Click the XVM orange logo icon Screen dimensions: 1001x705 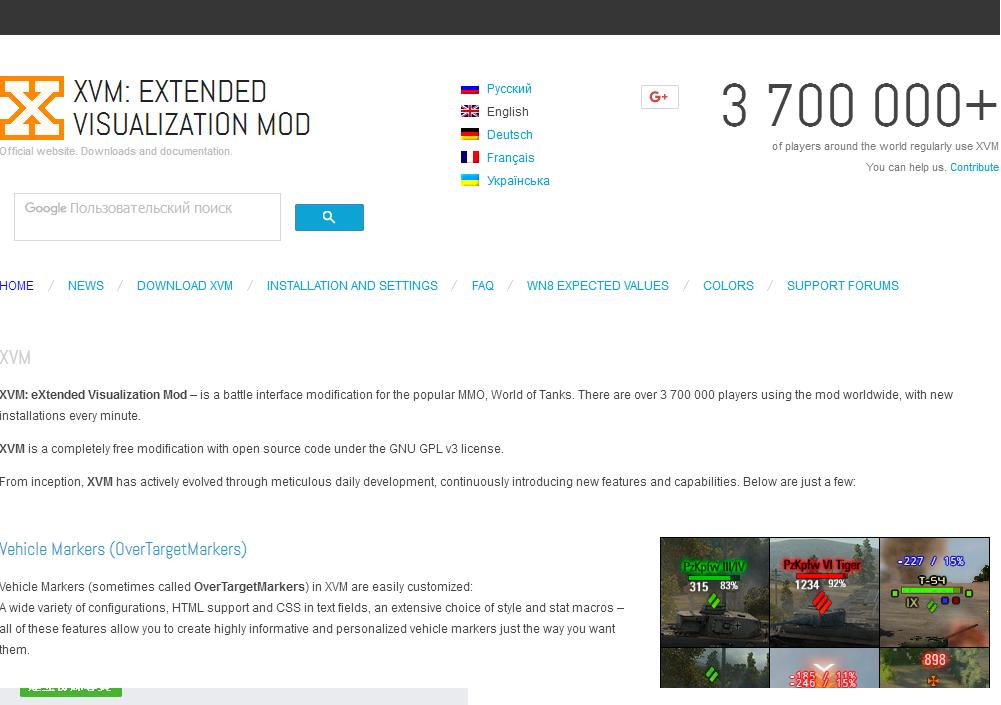coord(31,108)
